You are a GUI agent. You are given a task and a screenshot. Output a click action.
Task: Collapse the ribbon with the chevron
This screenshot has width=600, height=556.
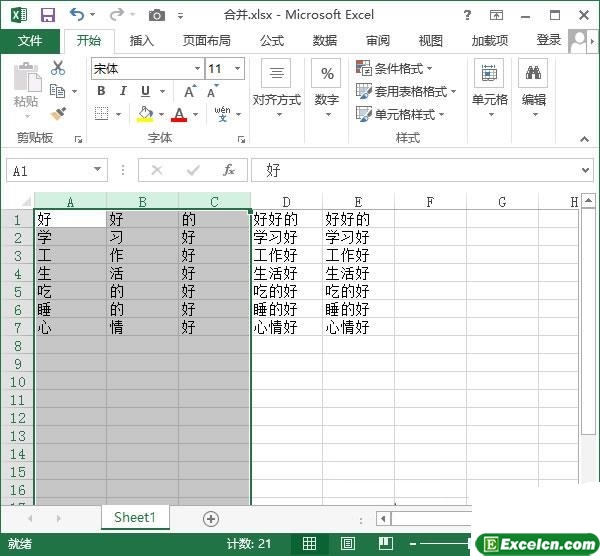pos(584,139)
